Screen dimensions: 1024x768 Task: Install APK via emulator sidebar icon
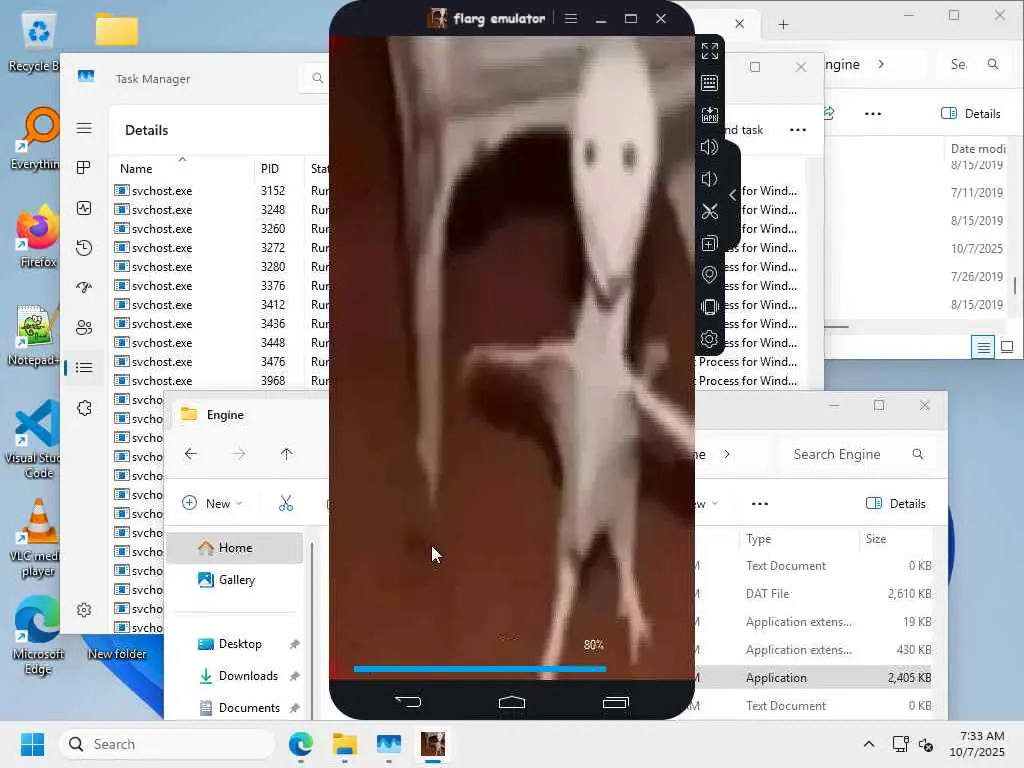click(x=709, y=115)
